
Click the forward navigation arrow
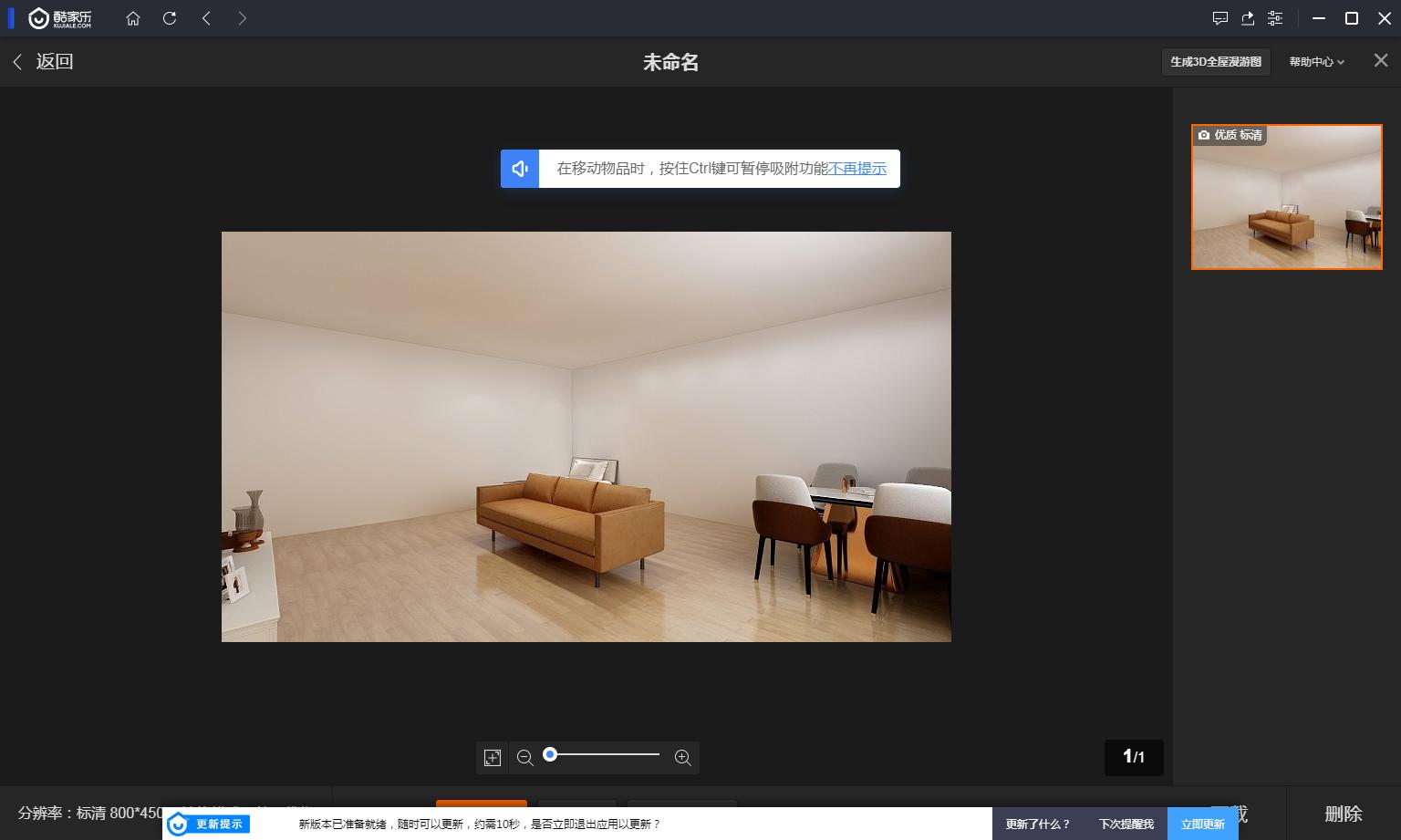point(243,18)
